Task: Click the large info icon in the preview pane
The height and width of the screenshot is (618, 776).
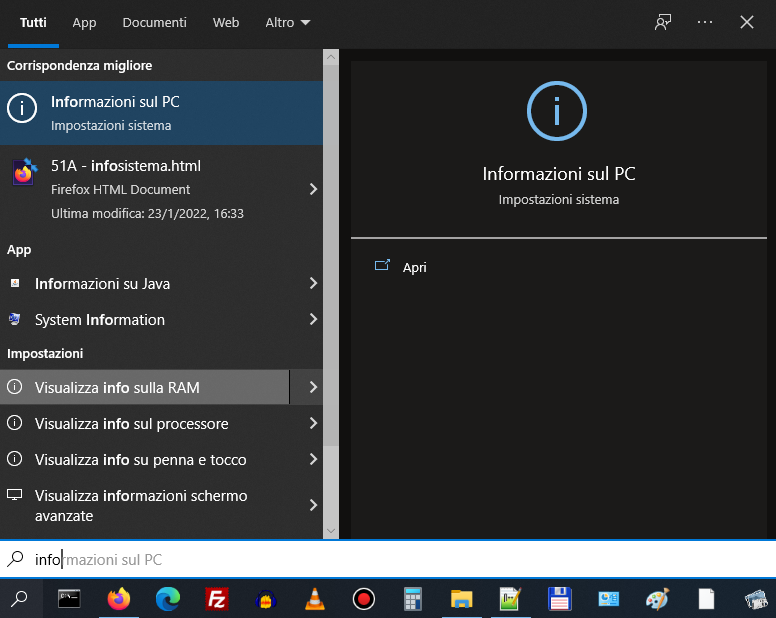Action: pyautogui.click(x=557, y=111)
